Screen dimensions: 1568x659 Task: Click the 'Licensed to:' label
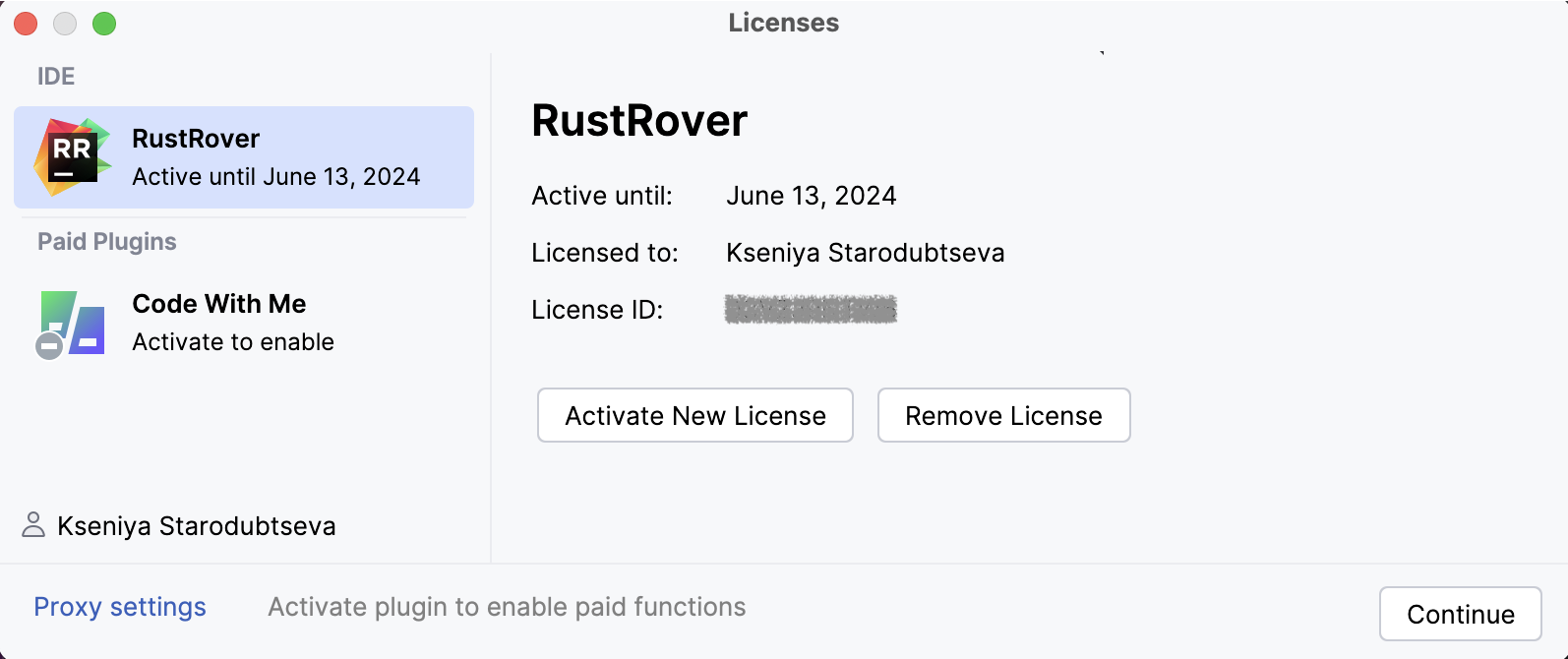pyautogui.click(x=605, y=253)
